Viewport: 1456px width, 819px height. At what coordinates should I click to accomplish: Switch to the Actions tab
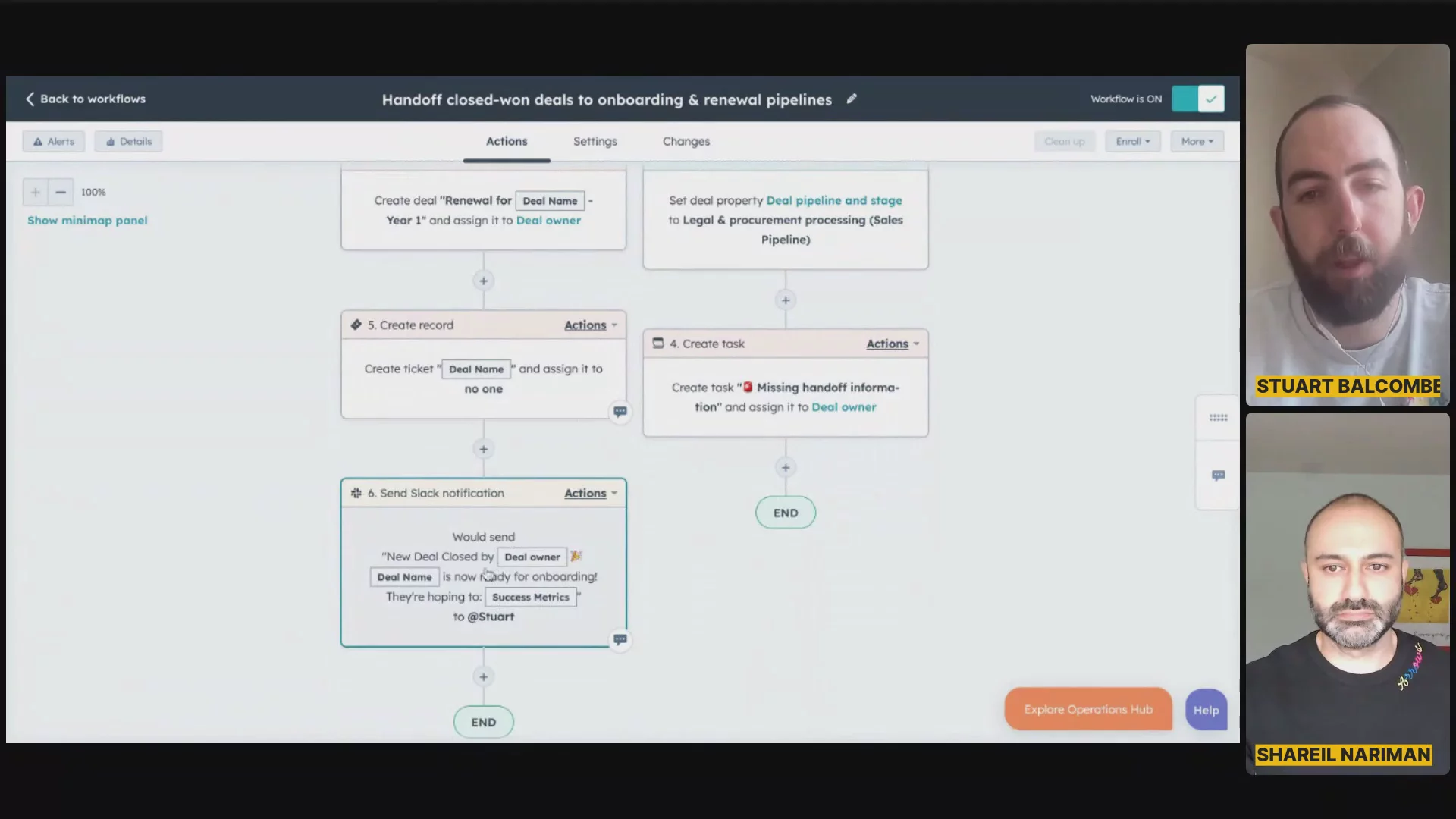pyautogui.click(x=507, y=141)
